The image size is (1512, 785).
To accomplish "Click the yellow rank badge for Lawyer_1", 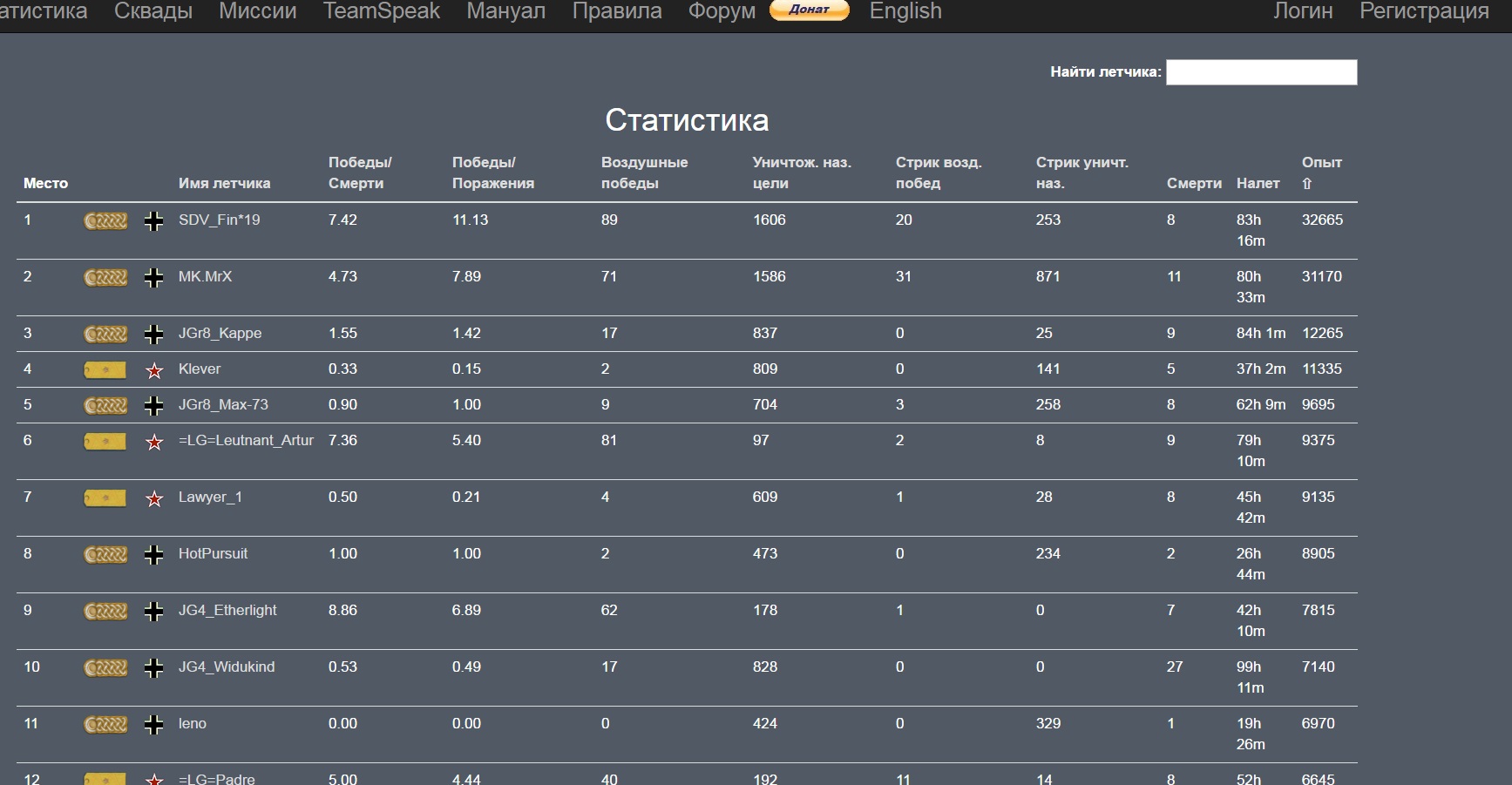I will [105, 498].
